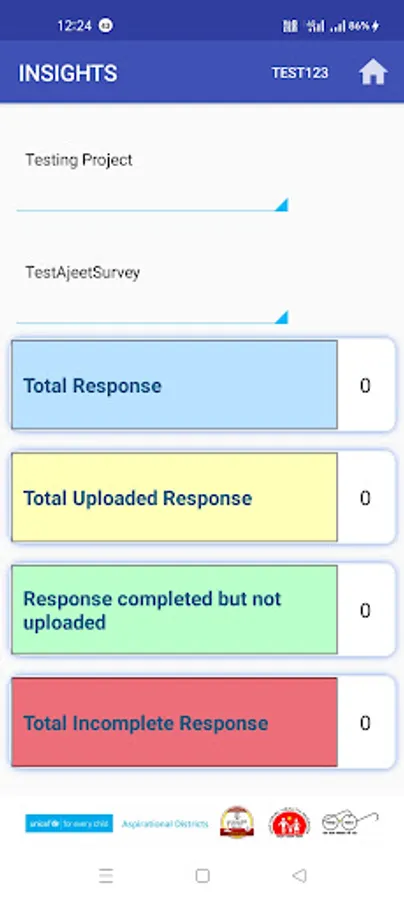Tap the Swachh Bharat spectacles logo
The width and height of the screenshot is (404, 900).
(349, 823)
